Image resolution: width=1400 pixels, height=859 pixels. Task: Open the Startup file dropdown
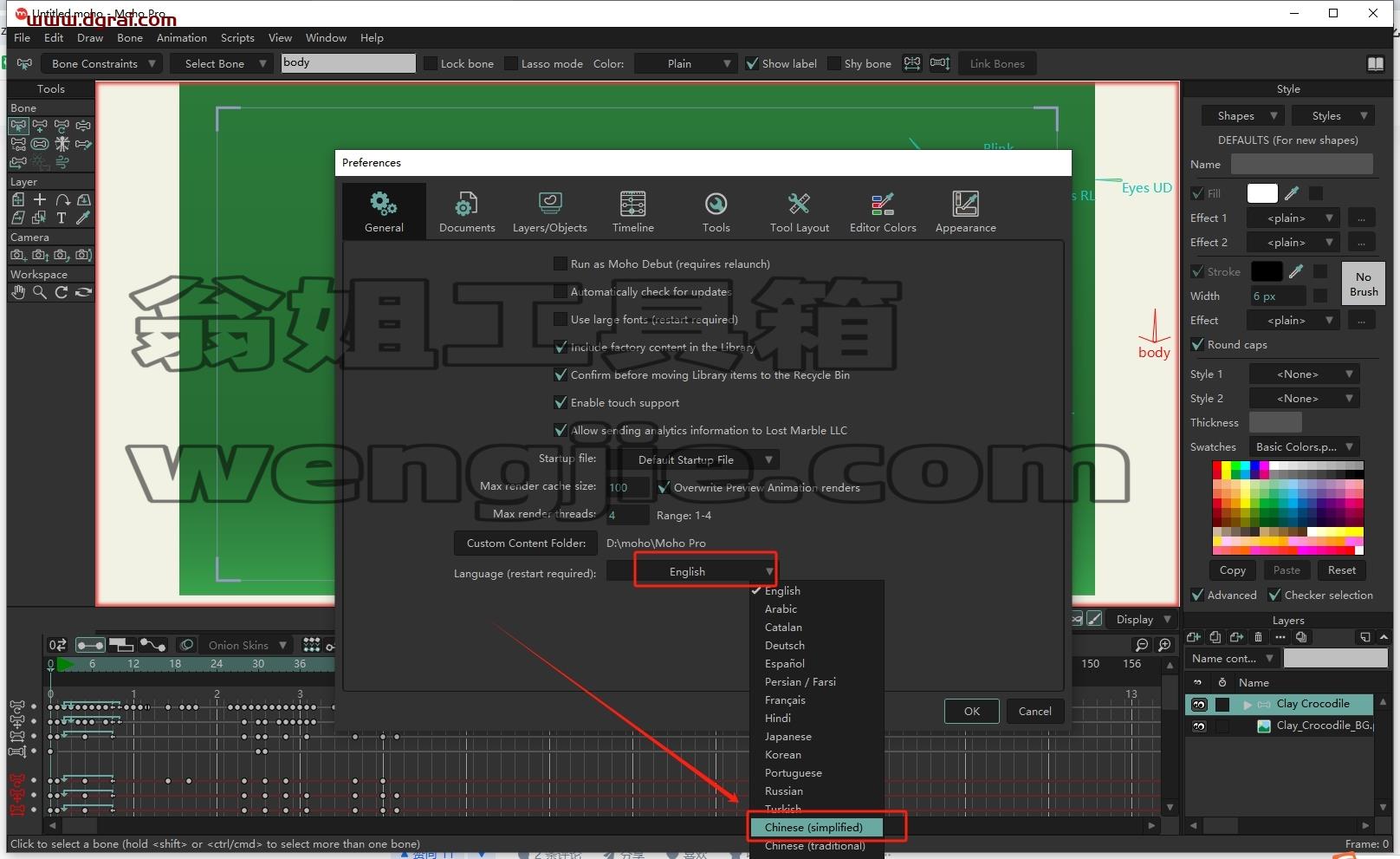[704, 459]
